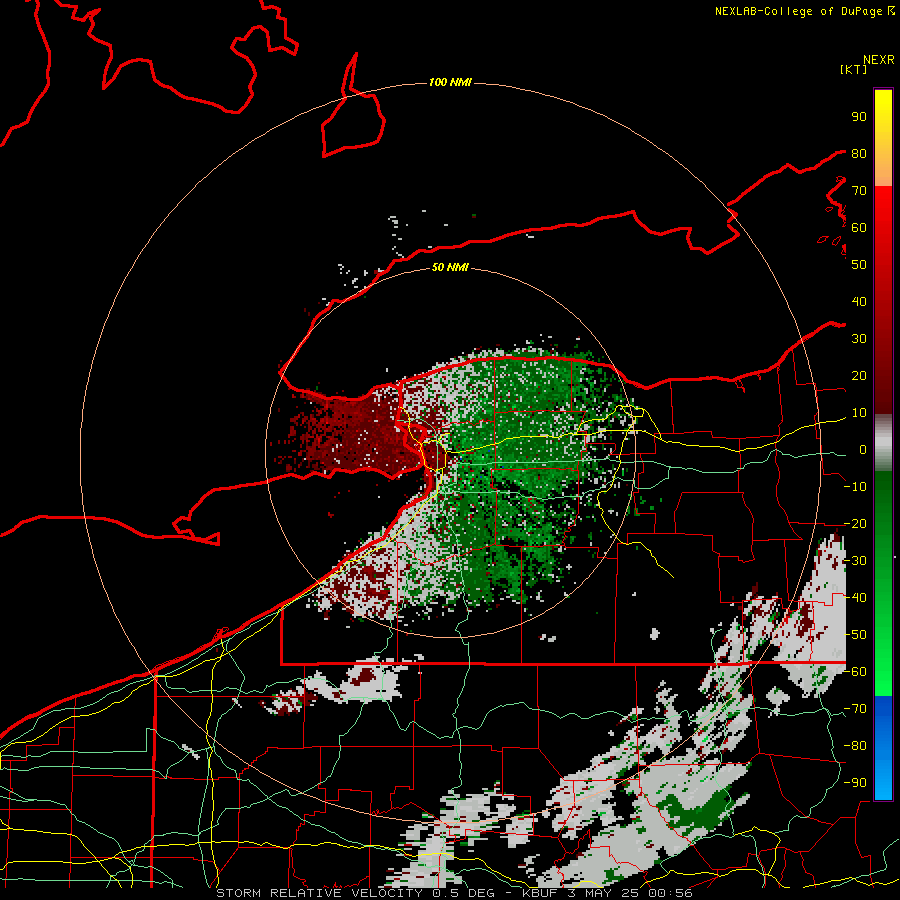Click the positive 30 scale value

pyautogui.click(x=859, y=339)
